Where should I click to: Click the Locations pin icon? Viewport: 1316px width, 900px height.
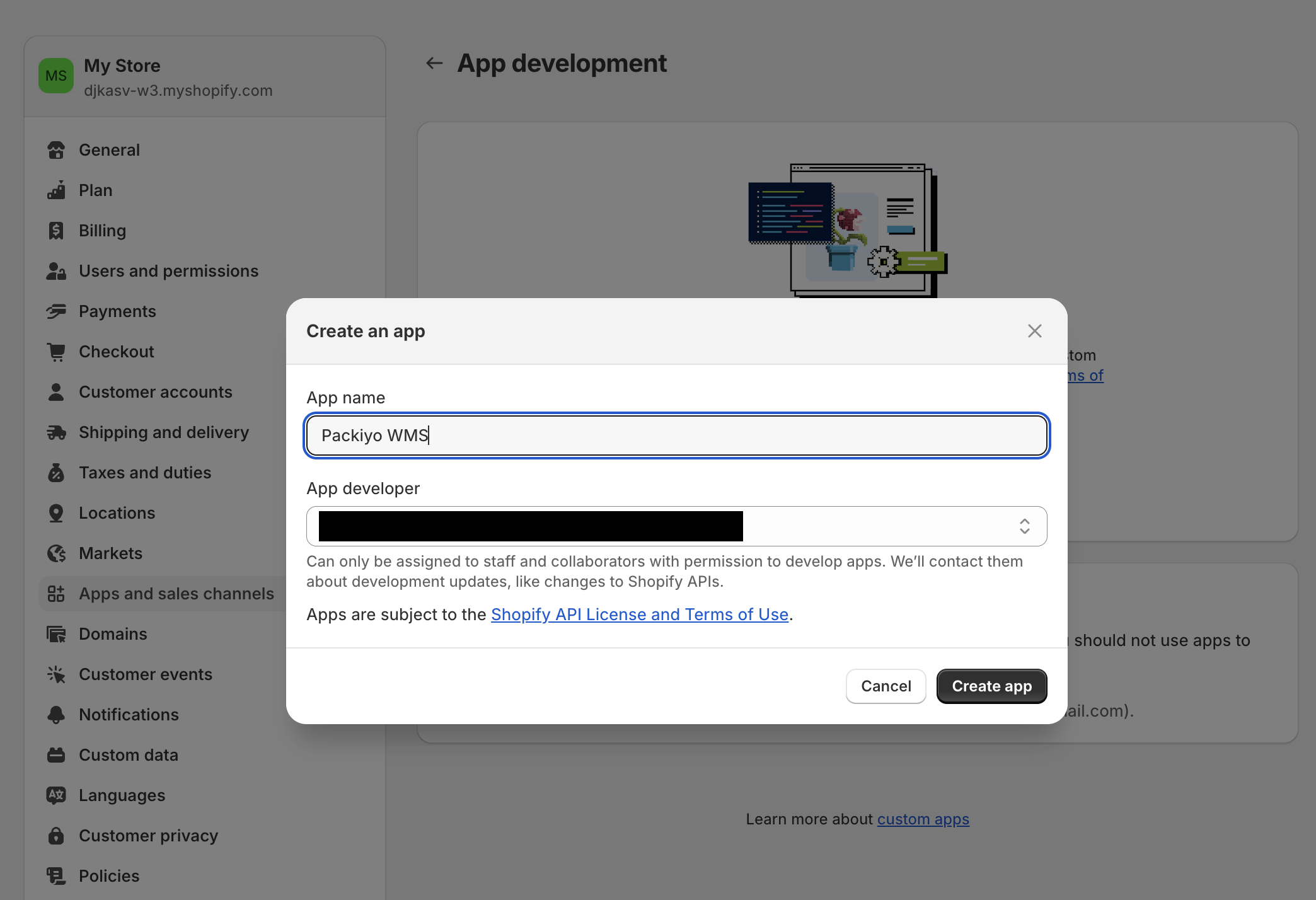[56, 513]
